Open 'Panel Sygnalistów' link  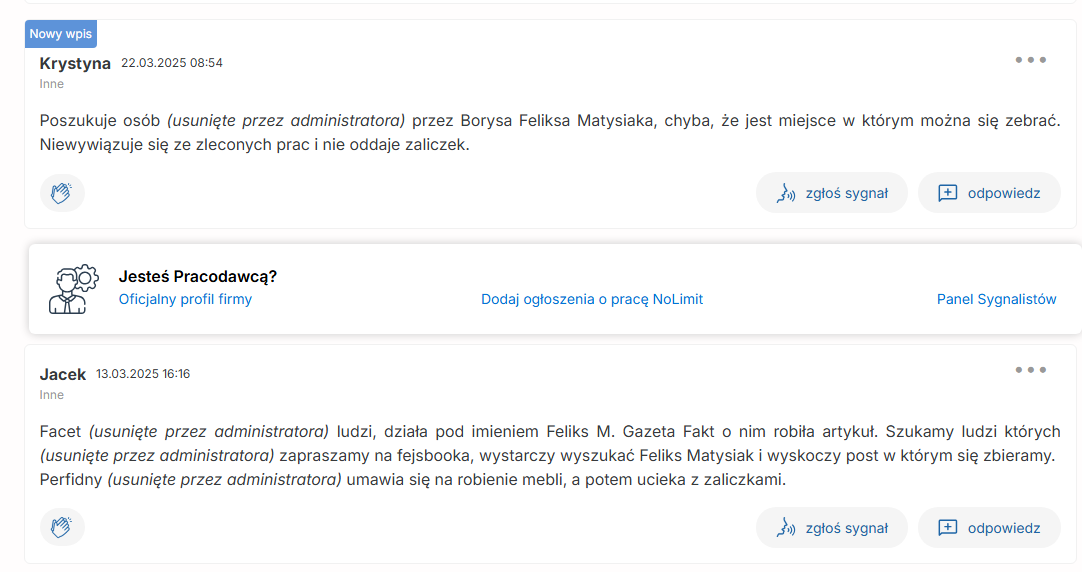coord(996,299)
